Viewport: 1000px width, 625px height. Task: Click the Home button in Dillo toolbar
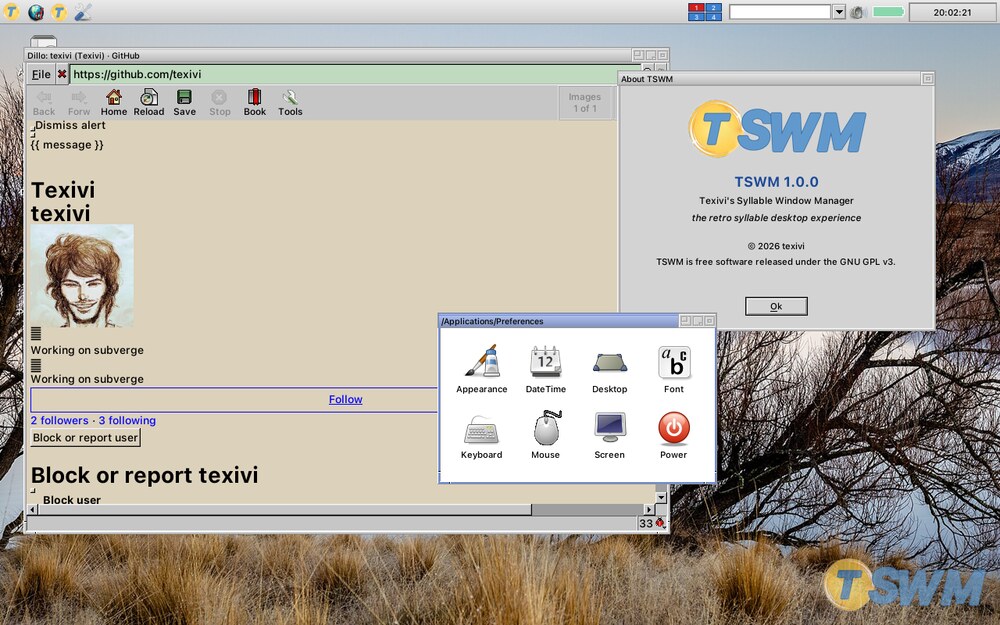pos(114,103)
